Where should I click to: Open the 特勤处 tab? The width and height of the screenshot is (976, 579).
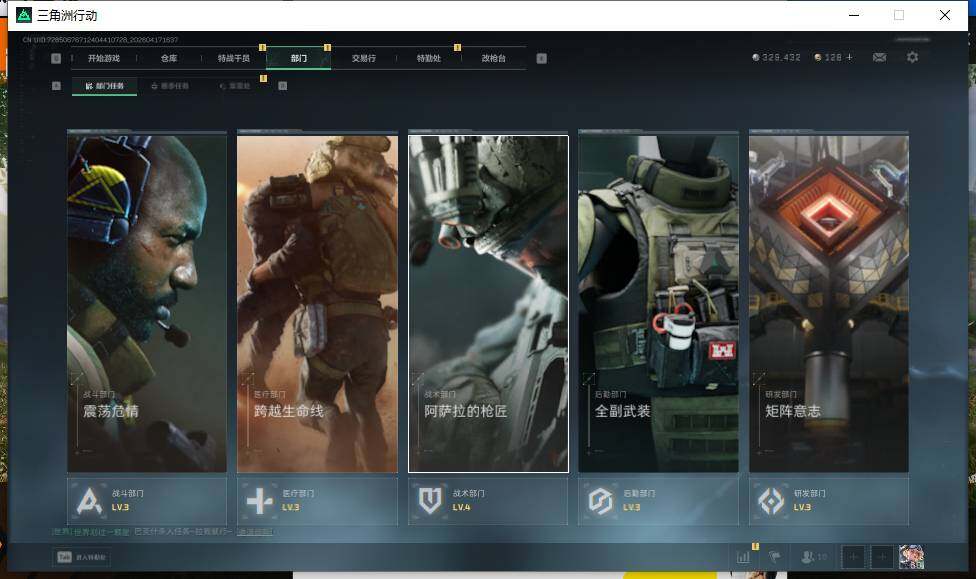[x=429, y=58]
